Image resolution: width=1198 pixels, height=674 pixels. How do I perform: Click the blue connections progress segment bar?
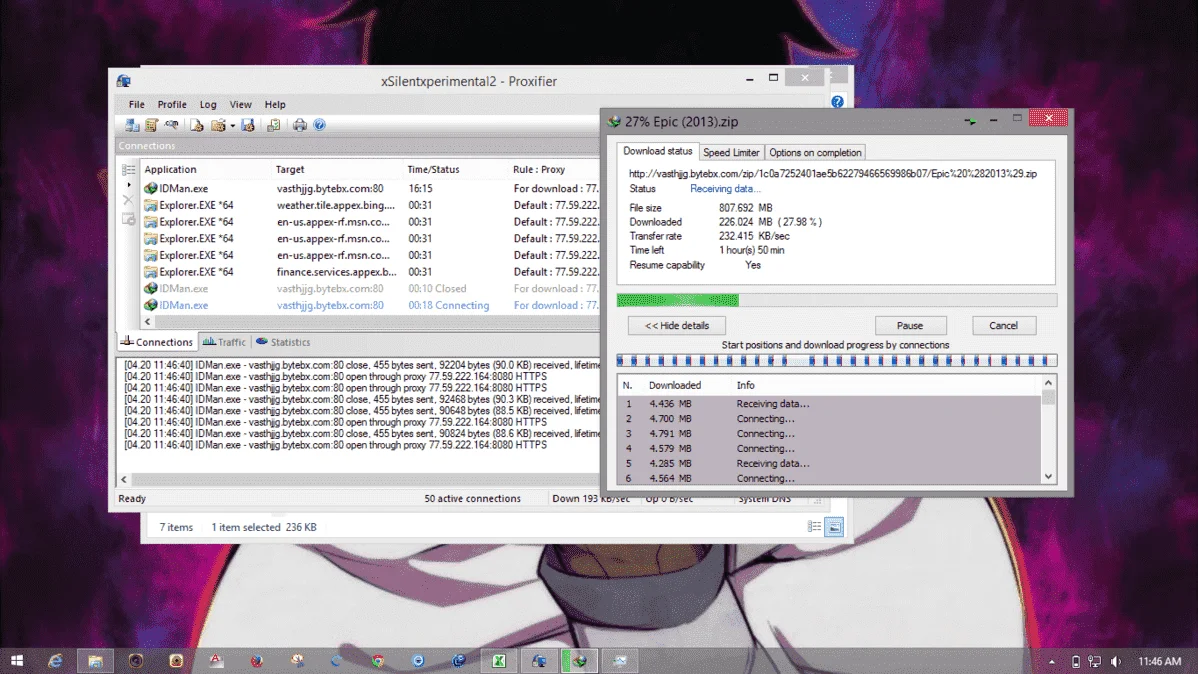837,360
